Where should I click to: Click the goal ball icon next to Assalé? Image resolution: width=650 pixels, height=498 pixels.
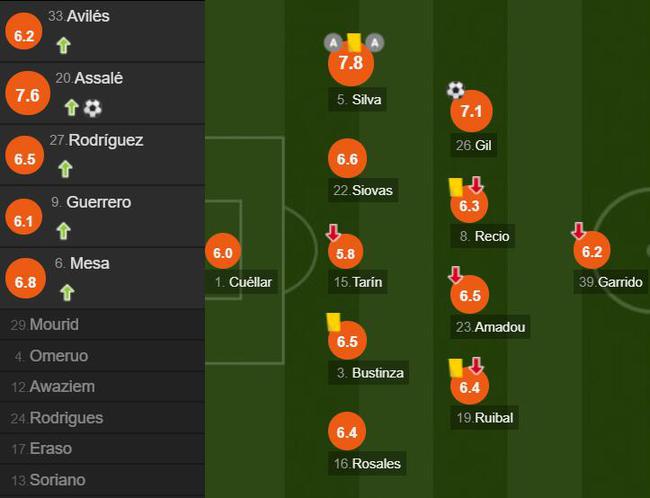(x=92, y=108)
